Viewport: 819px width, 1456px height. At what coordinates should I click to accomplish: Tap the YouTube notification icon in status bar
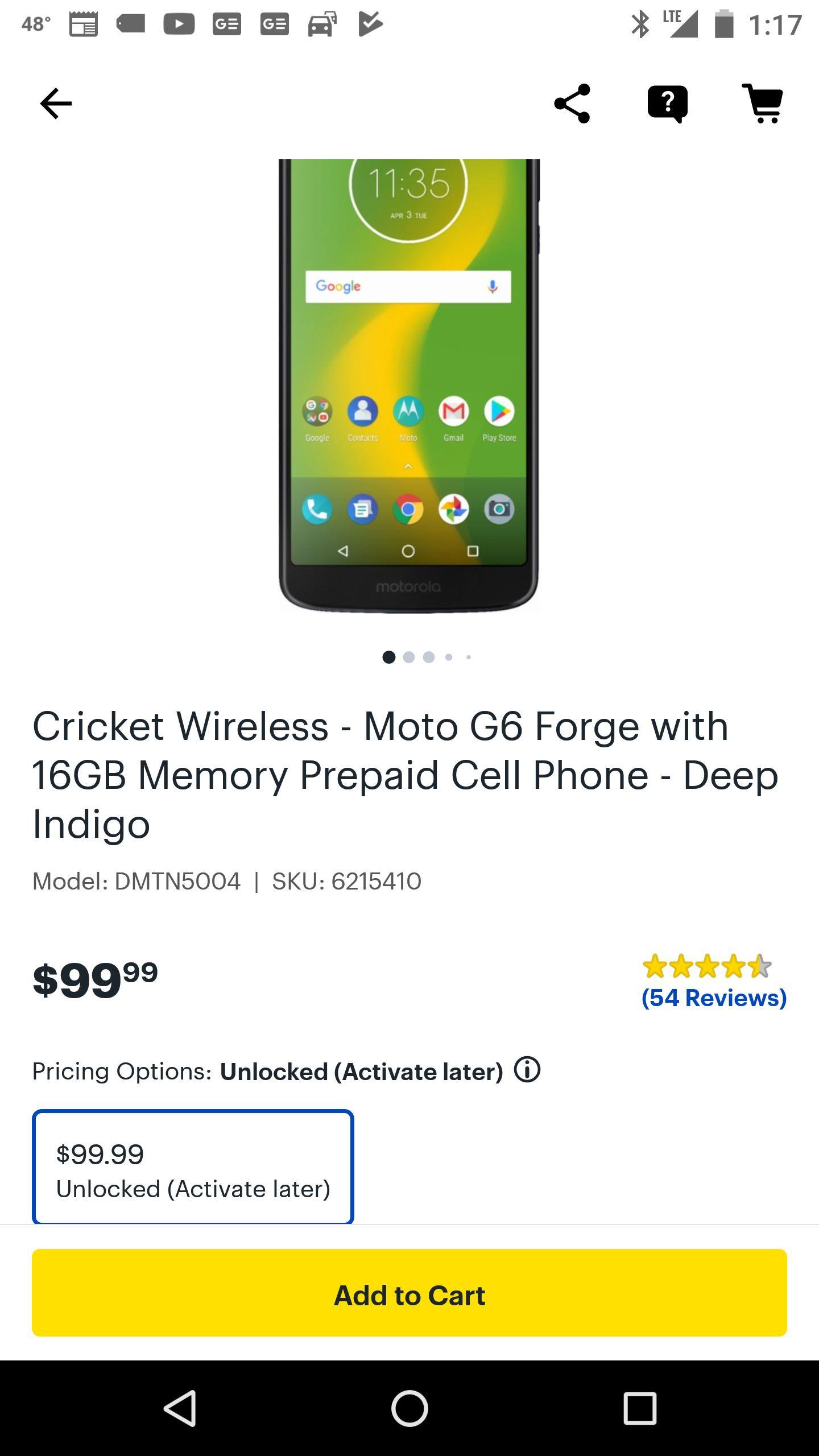tap(177, 24)
